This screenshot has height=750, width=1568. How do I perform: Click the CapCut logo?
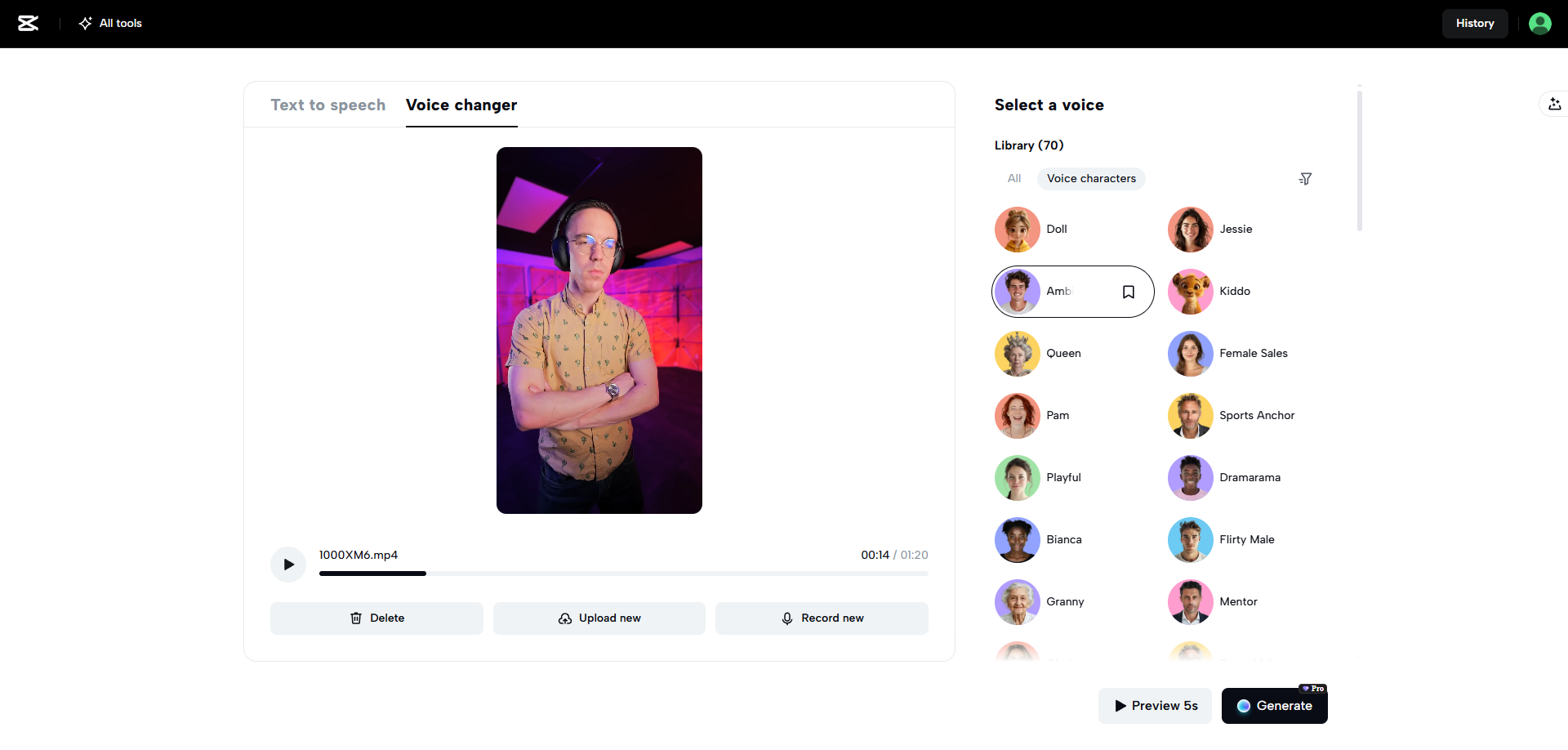28,23
